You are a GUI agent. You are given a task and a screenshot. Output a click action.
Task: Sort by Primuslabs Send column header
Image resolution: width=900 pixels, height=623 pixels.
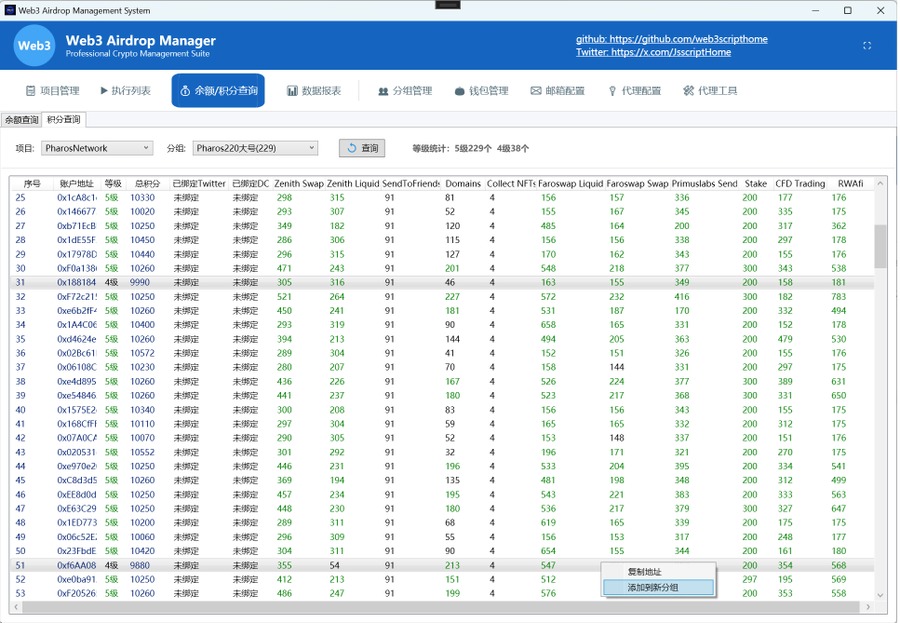704,184
